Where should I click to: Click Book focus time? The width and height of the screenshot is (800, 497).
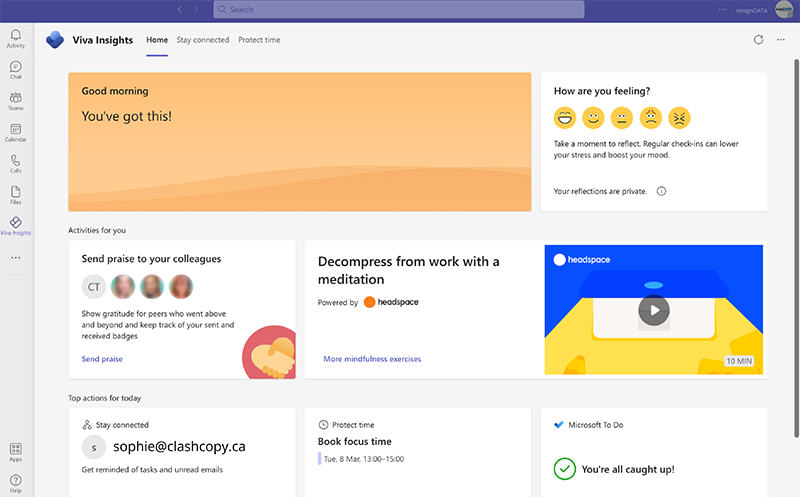pyautogui.click(x=355, y=441)
